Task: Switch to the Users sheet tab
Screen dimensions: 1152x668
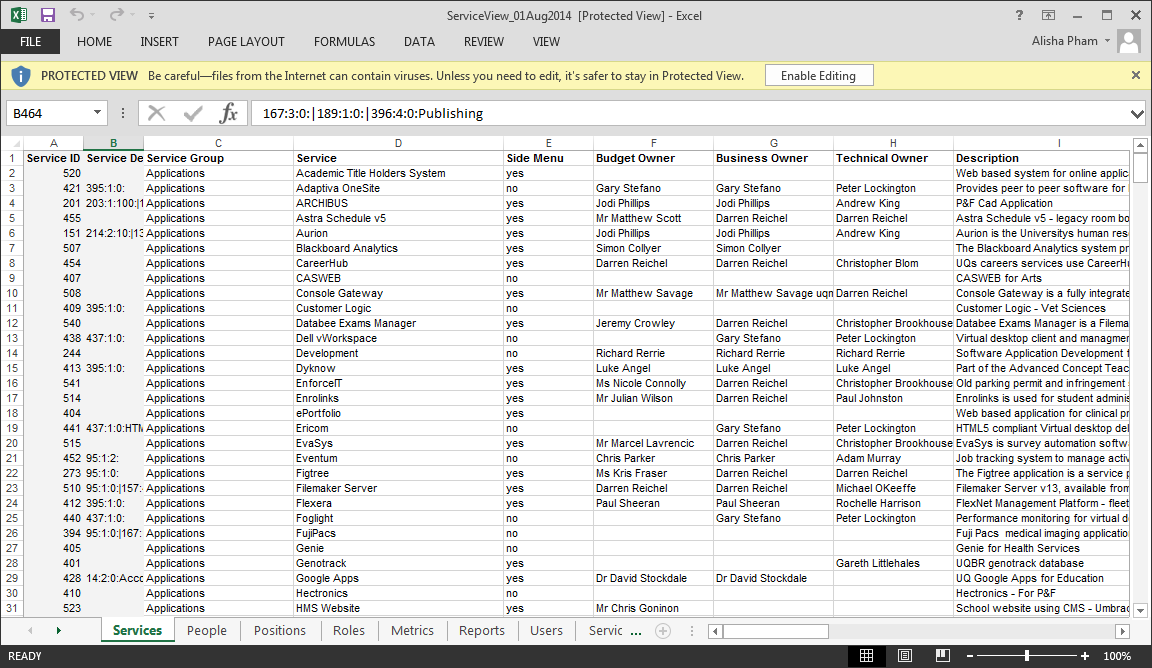Action: (547, 631)
